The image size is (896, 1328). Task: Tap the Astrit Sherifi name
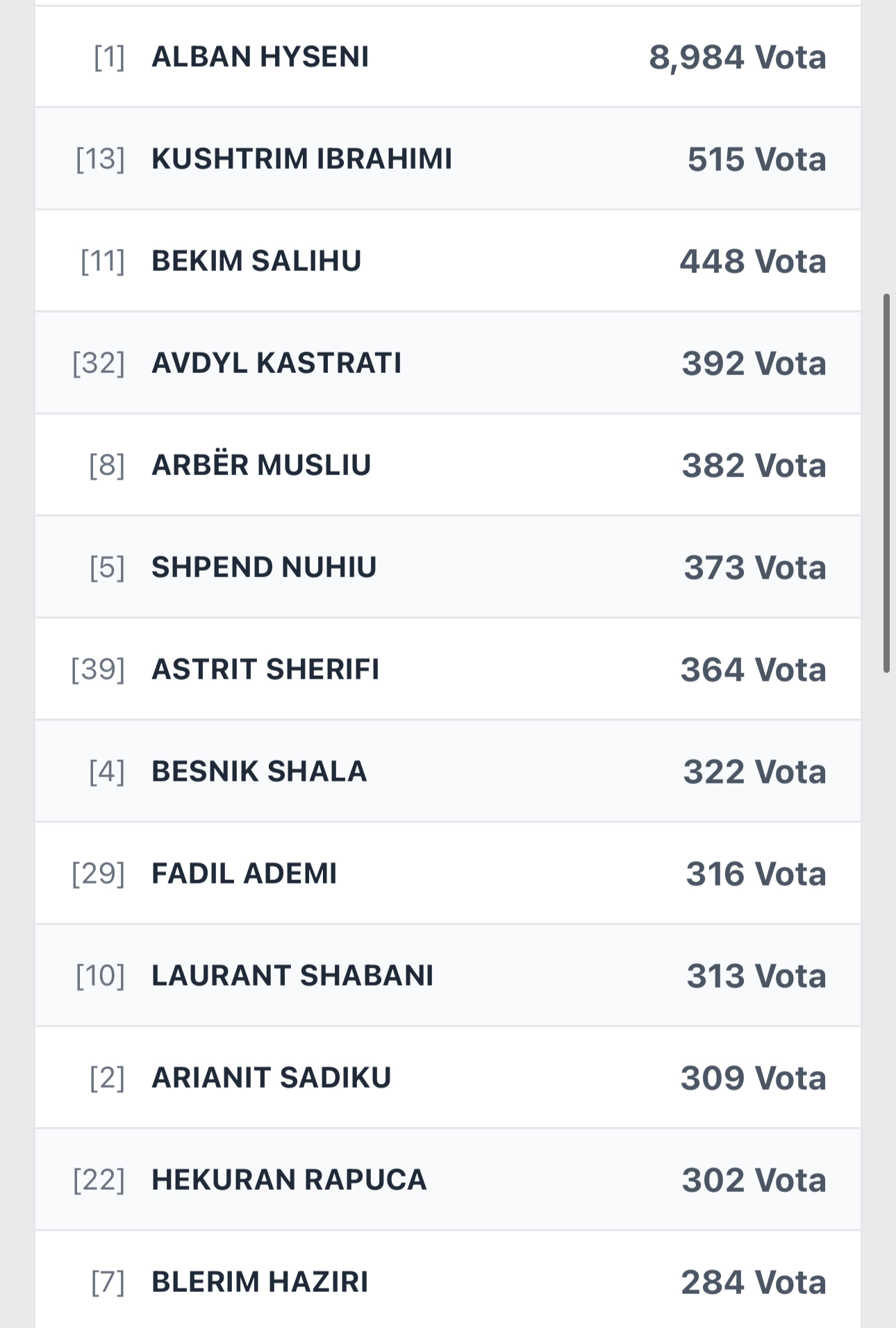[265, 670]
